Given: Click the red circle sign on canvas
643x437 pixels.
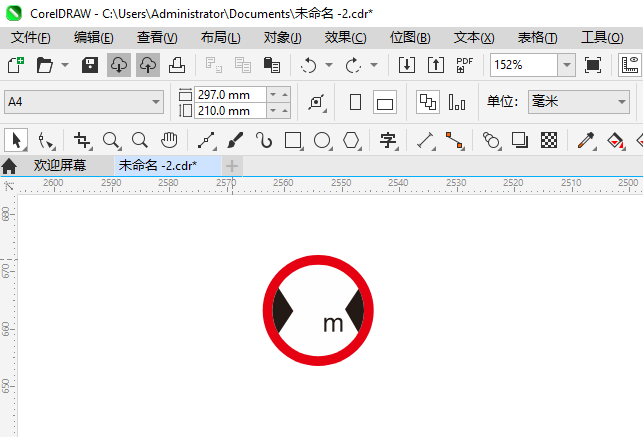Looking at the screenshot, I should pos(318,310).
